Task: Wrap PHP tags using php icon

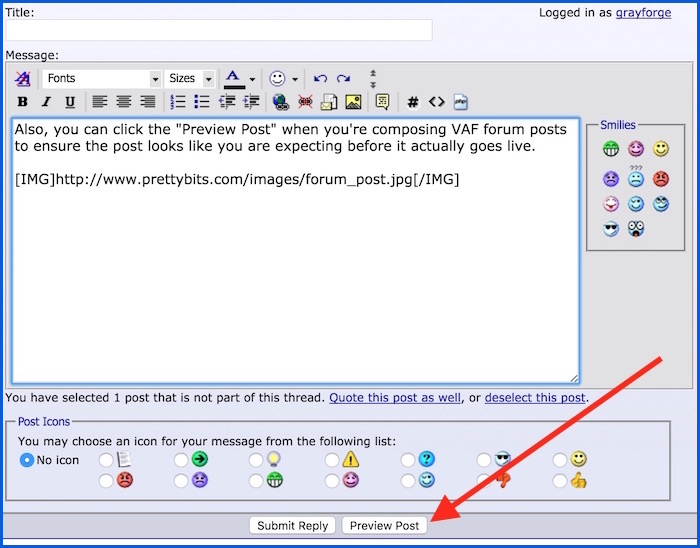Action: (x=460, y=102)
